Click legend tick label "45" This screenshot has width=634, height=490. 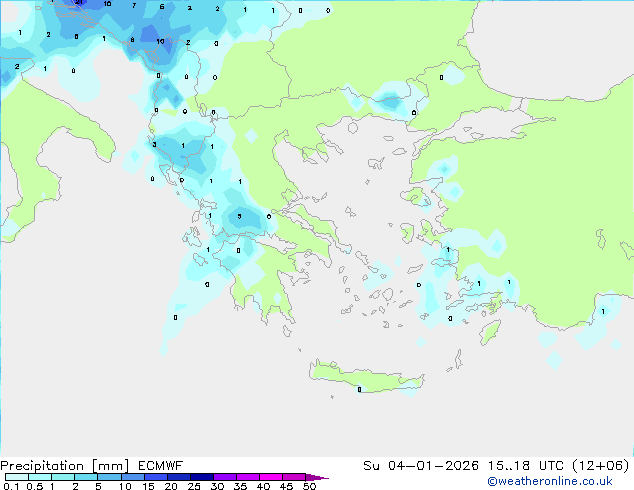tap(286, 486)
